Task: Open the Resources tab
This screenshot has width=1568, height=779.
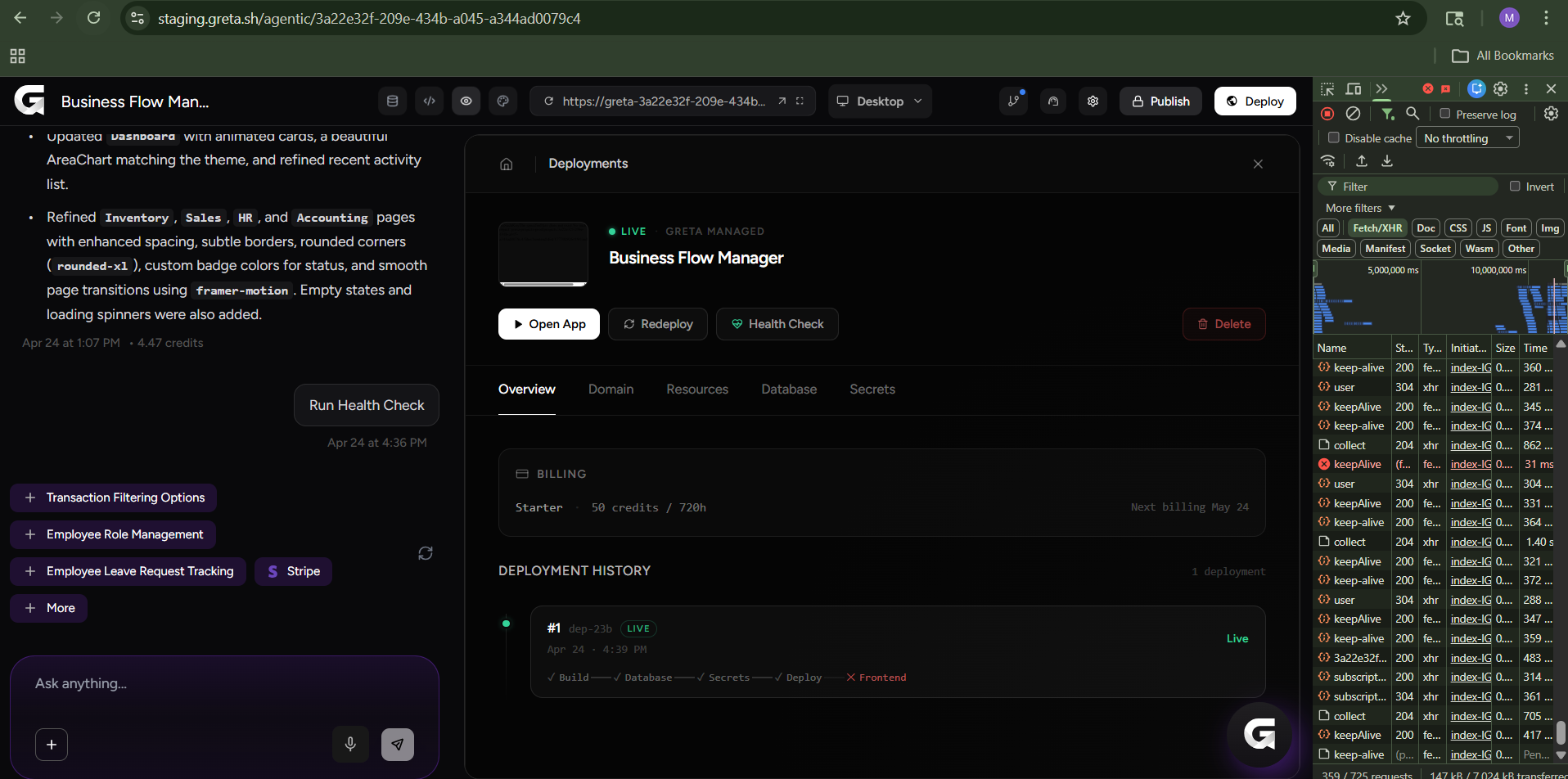Action: pyautogui.click(x=697, y=389)
